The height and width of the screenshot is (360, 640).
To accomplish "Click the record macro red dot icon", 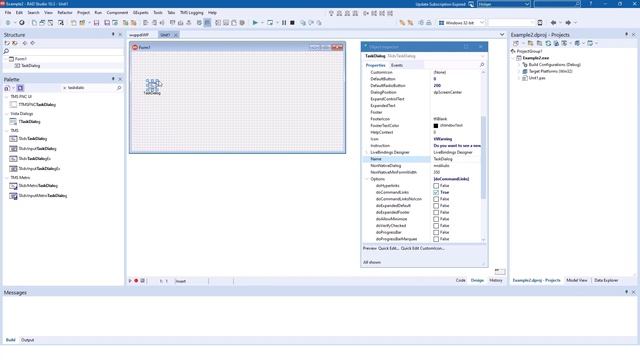I will [136, 281].
